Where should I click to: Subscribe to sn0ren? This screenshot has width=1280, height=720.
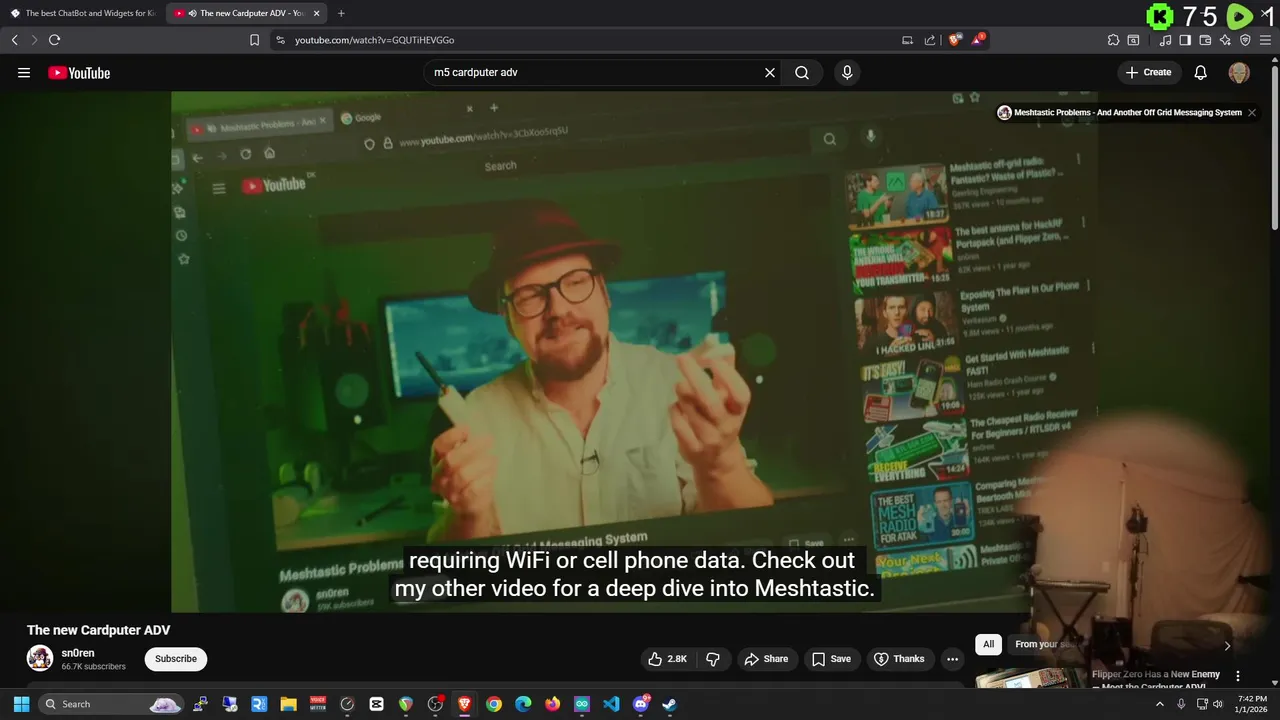click(176, 659)
